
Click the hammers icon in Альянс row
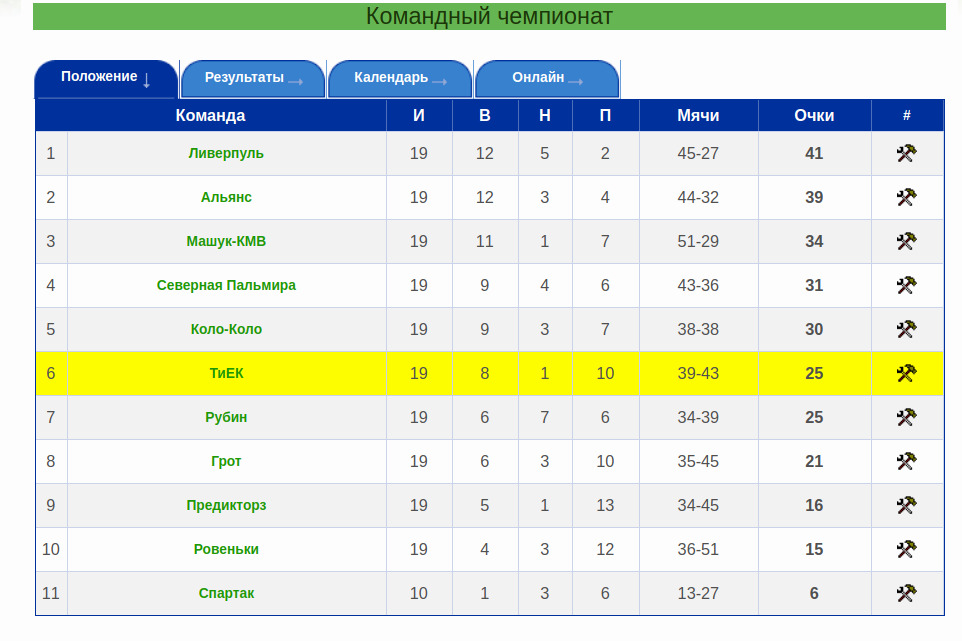tap(906, 198)
